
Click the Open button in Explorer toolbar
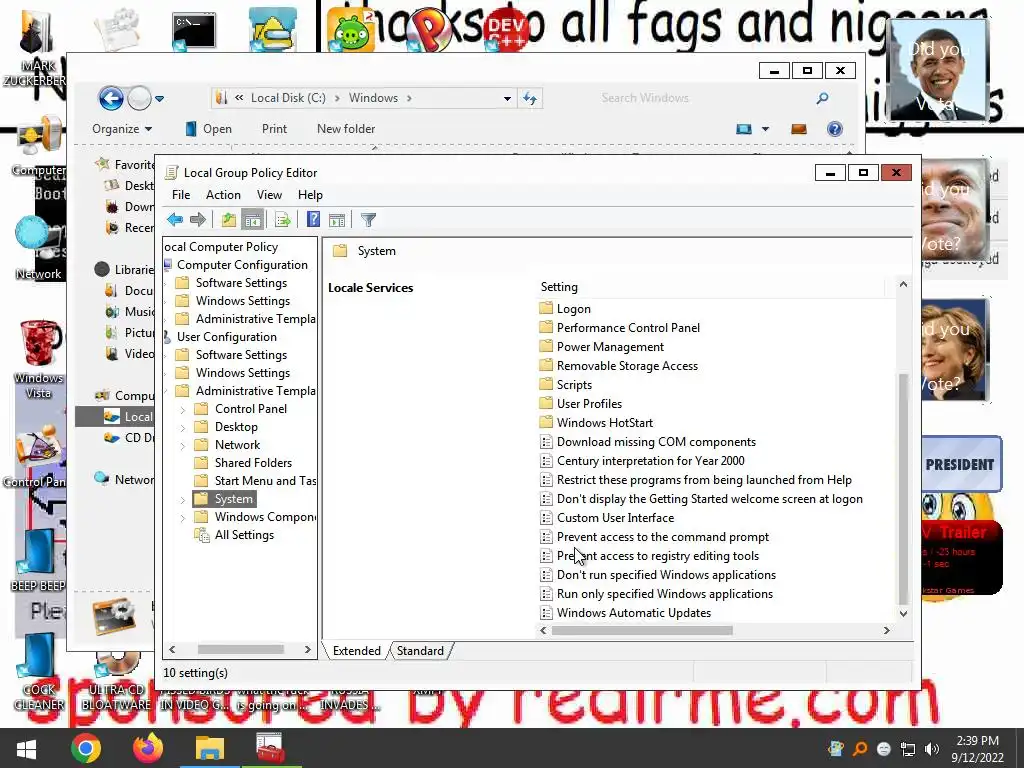(208, 129)
